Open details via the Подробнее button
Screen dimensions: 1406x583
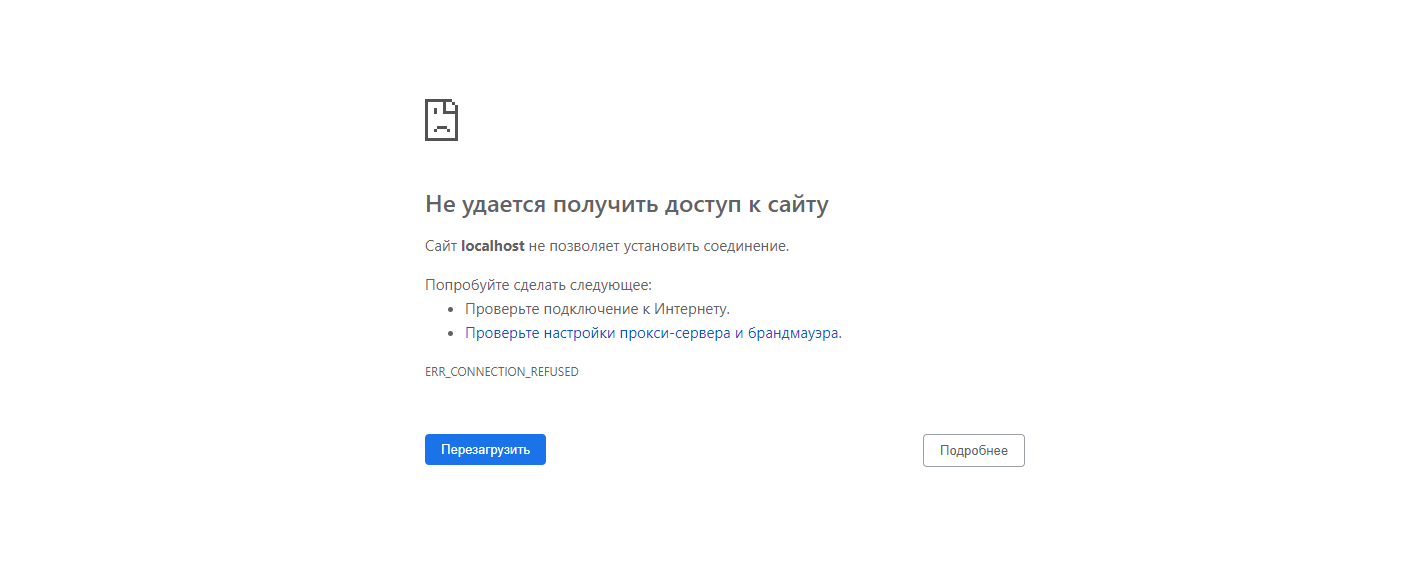pos(973,450)
